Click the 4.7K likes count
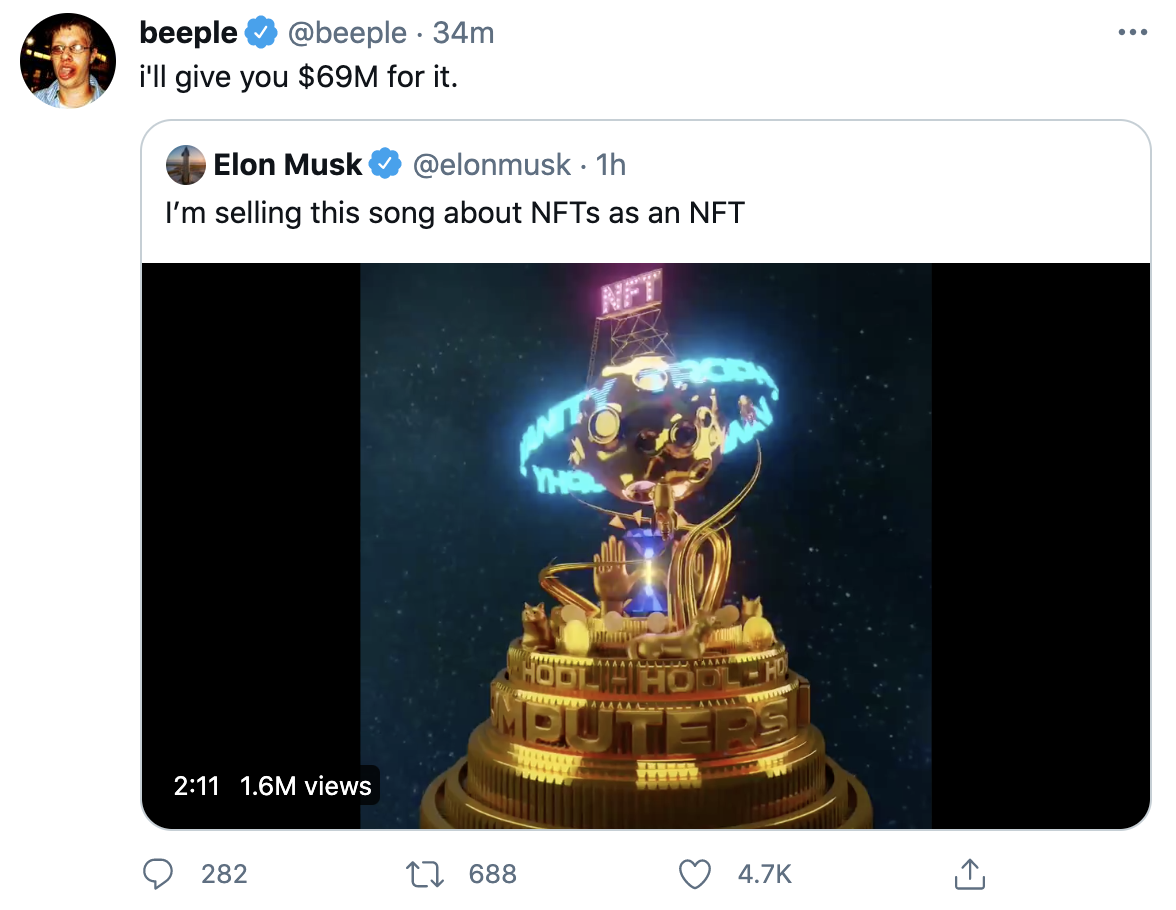Image resolution: width=1176 pixels, height=910 pixels. [764, 874]
